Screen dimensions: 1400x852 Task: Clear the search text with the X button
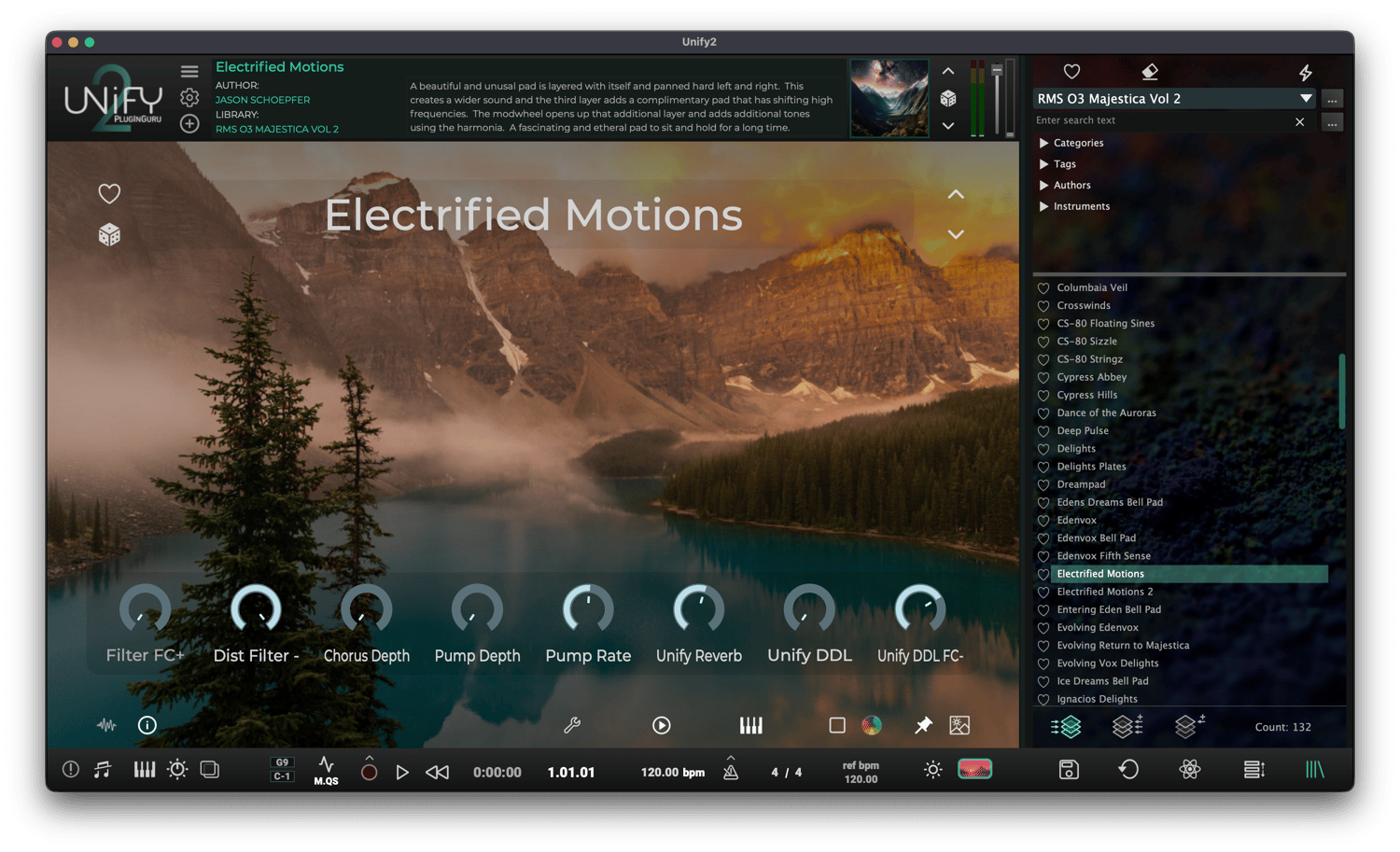(x=1300, y=121)
